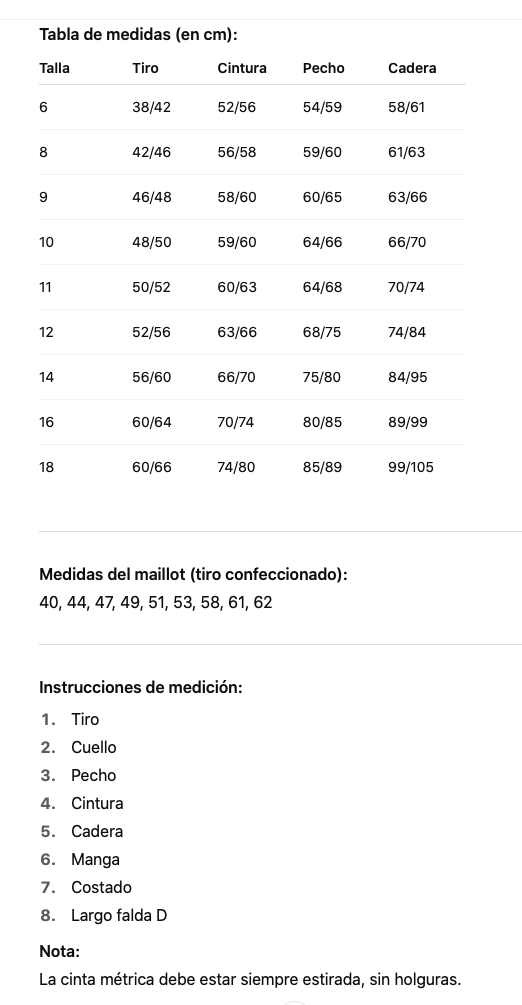Click the Tiro column header
This screenshot has width=522, height=1005.
[x=145, y=68]
